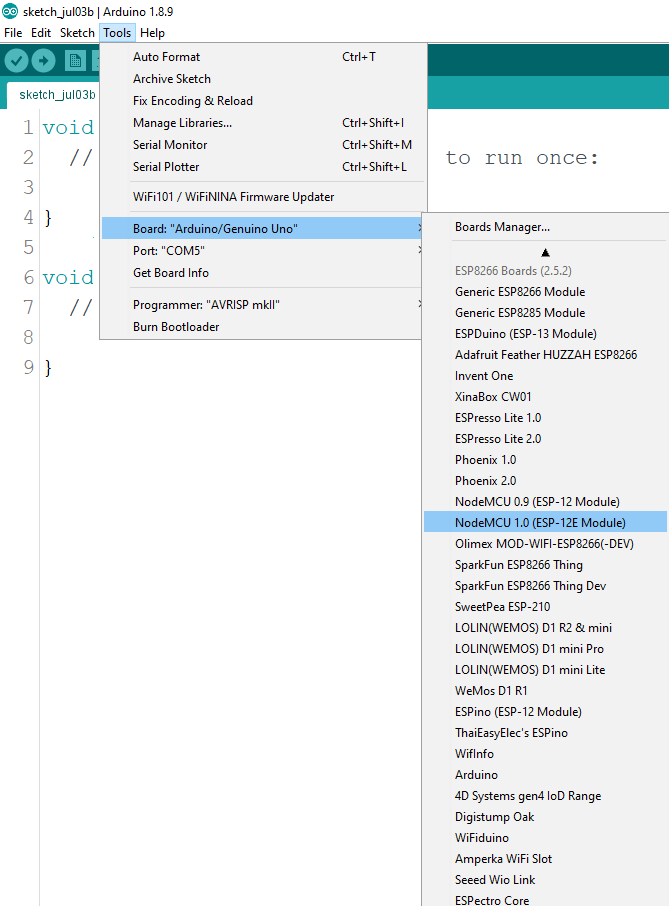Open the Edit menu
The image size is (669, 906).
[41, 33]
